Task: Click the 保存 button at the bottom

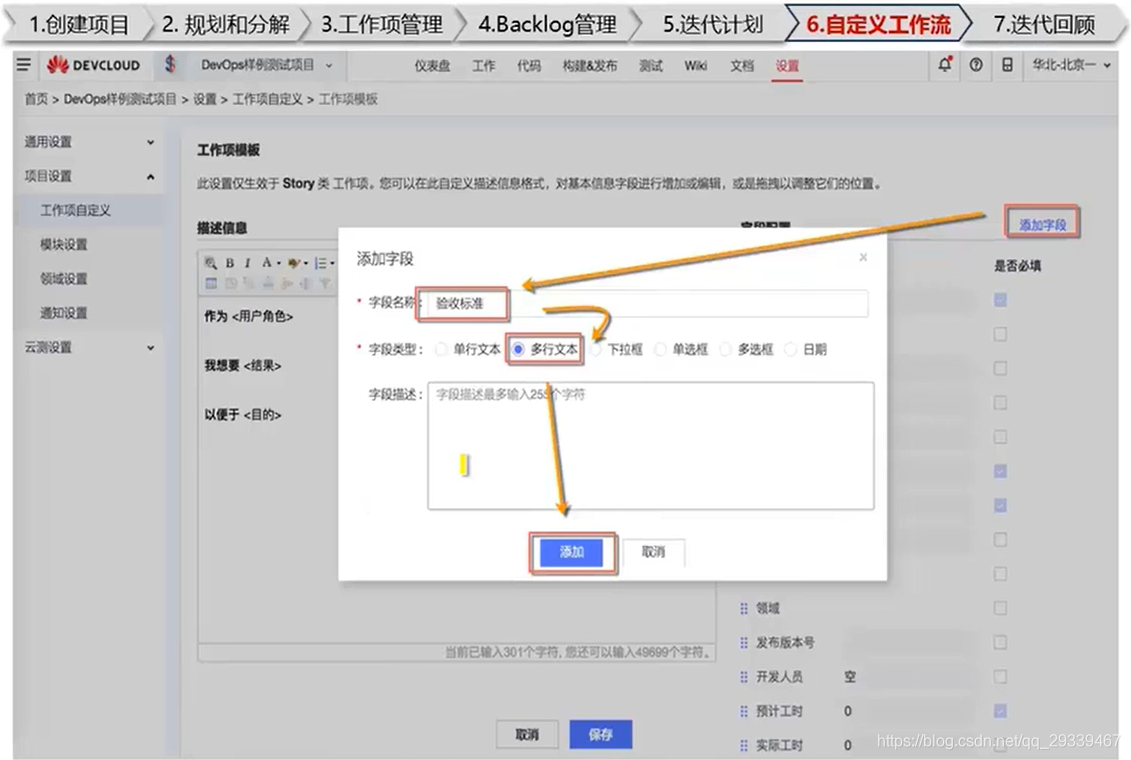Action: tap(600, 733)
